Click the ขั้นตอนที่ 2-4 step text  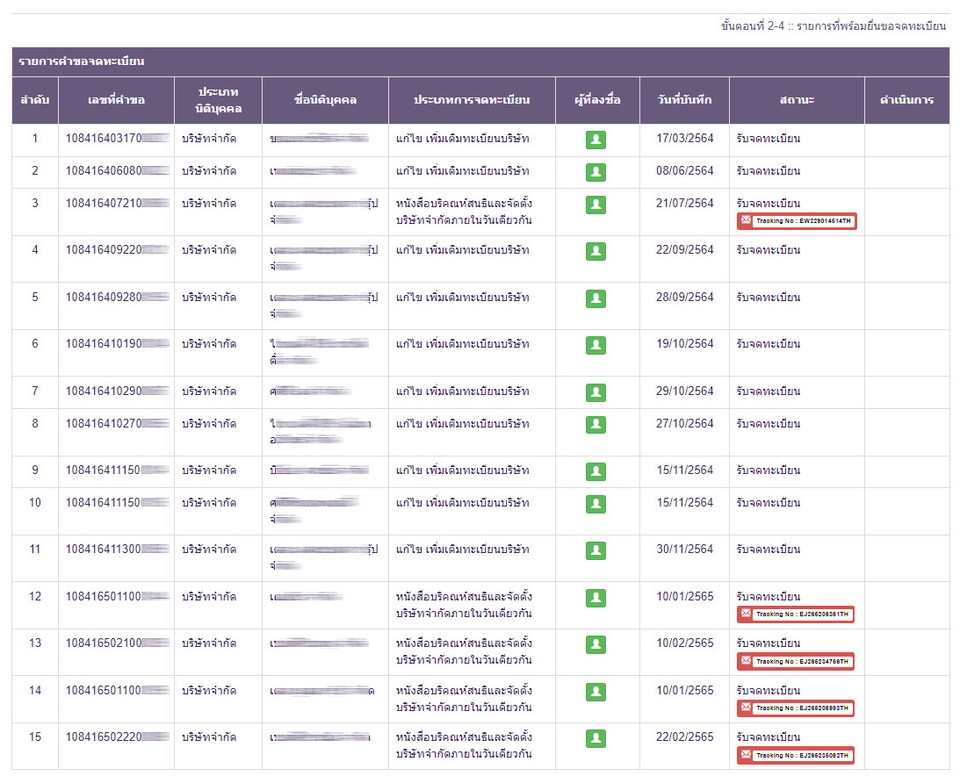[833, 26]
